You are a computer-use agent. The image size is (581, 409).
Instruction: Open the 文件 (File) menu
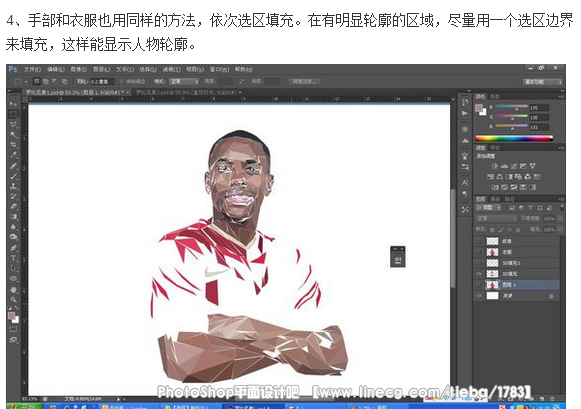[32, 69]
